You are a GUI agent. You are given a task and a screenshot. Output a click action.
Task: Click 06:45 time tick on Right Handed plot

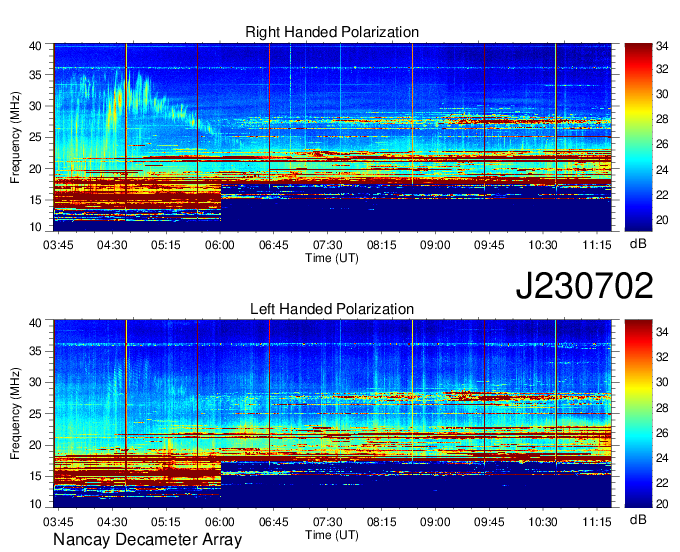[274, 245]
